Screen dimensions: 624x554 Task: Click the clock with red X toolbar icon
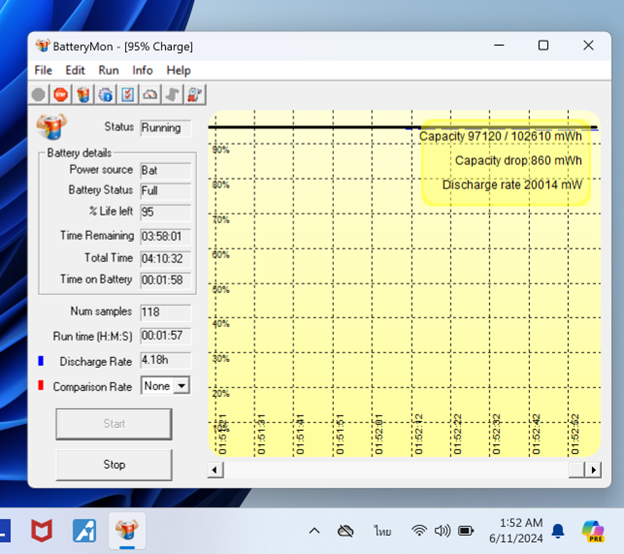195,95
